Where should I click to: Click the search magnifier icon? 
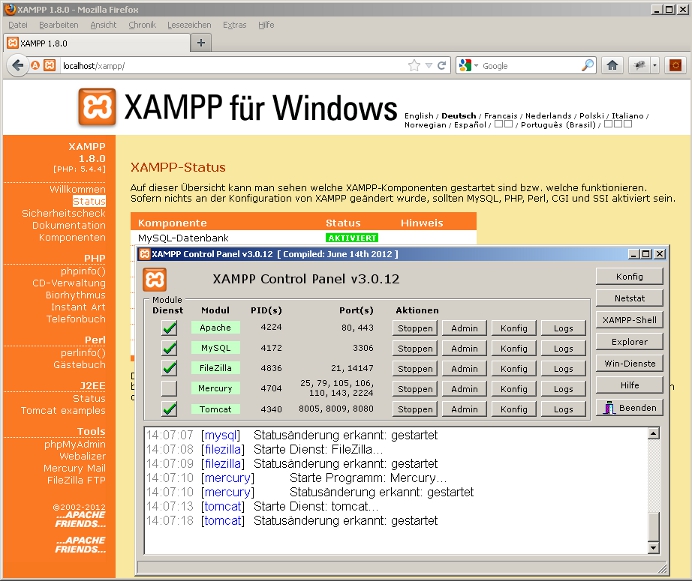(x=587, y=66)
